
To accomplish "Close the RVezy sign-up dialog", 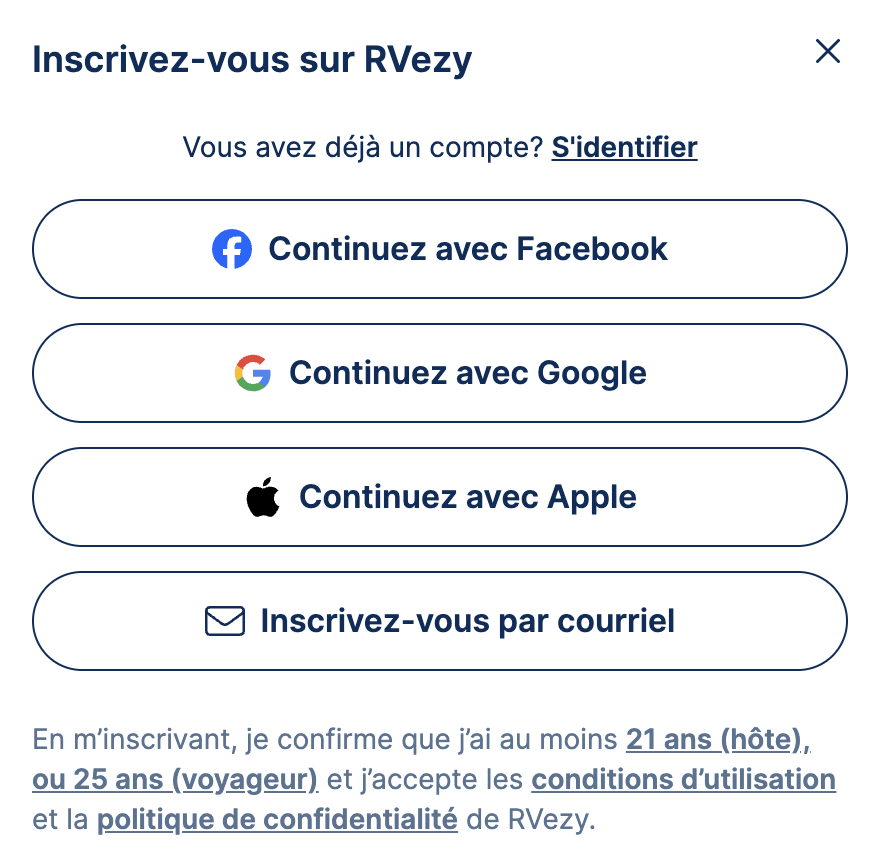I will pyautogui.click(x=827, y=52).
